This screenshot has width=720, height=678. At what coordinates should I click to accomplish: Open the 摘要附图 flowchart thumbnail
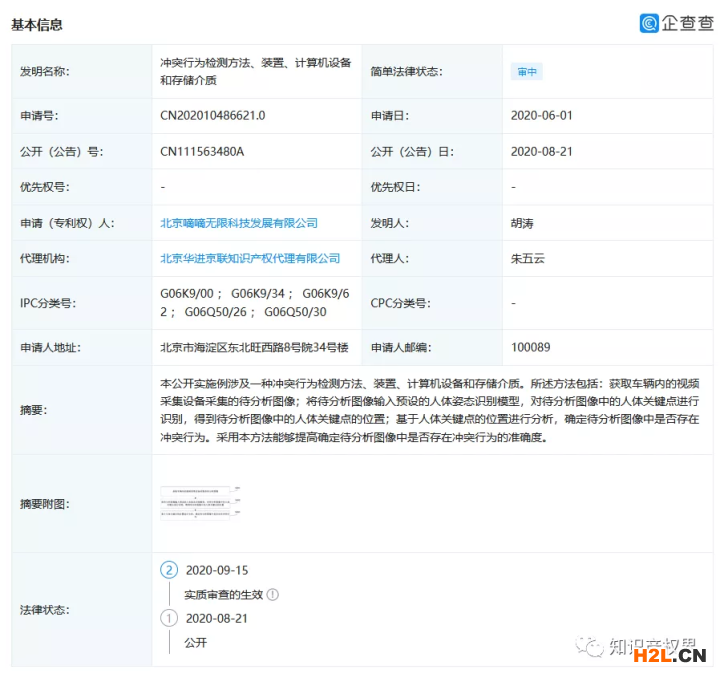[201, 503]
